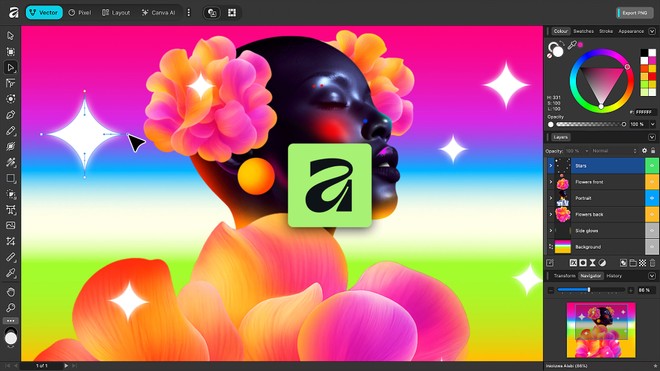Click the fill/stroke colour selector circles

(x=555, y=50)
